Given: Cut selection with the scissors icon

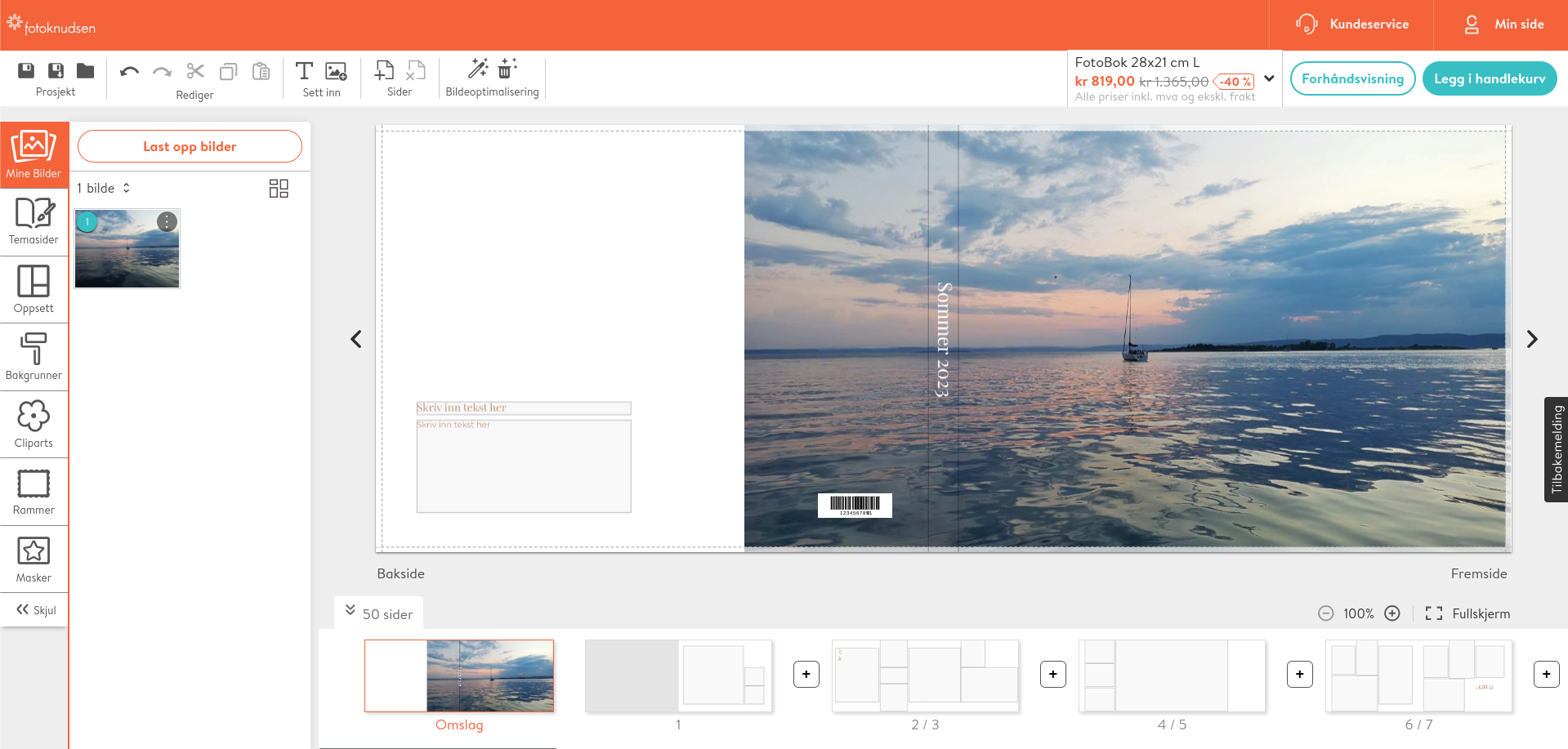Looking at the screenshot, I should 195,71.
